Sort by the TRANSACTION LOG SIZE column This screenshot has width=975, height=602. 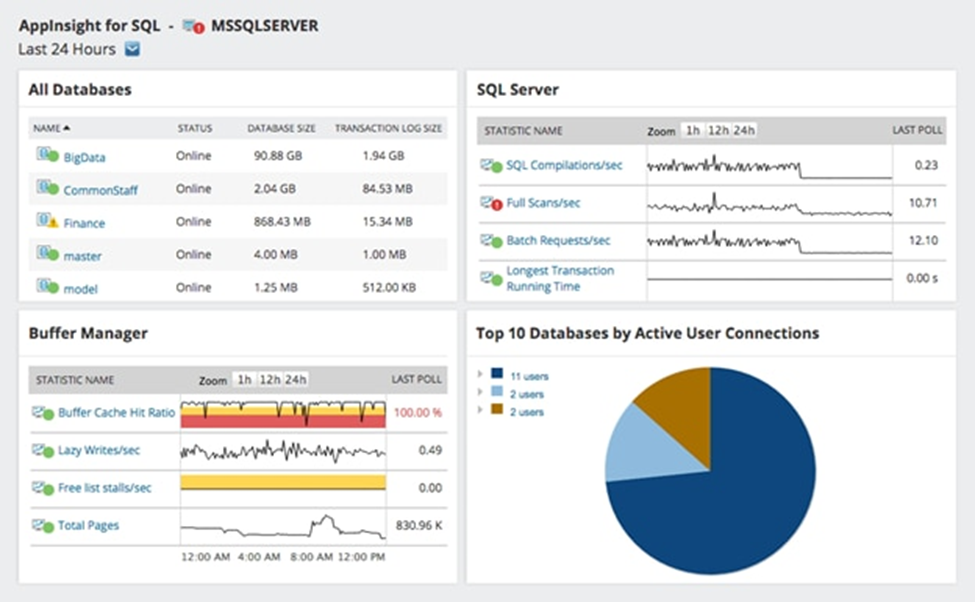389,129
